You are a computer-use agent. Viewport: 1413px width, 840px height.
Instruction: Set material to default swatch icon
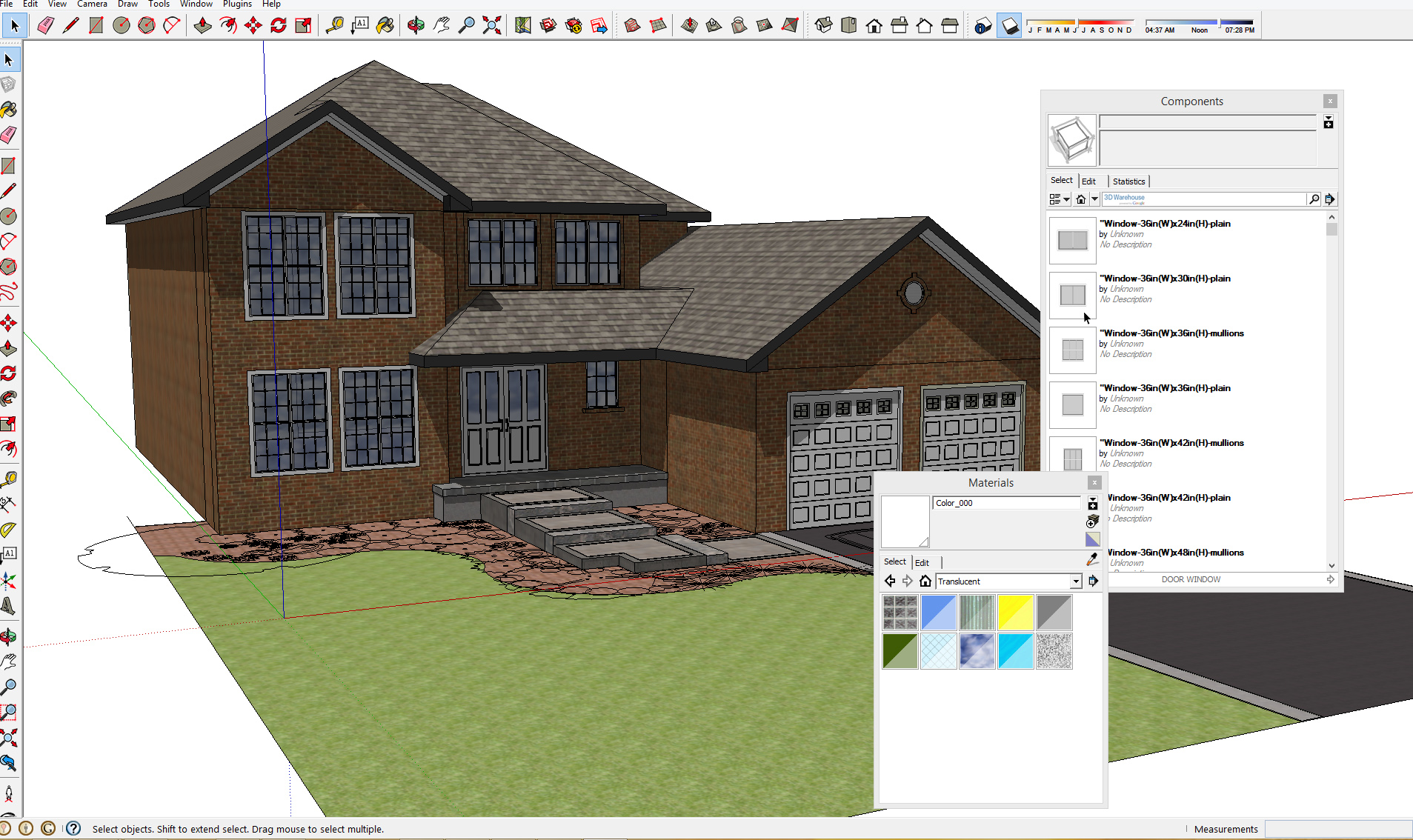[1092, 539]
